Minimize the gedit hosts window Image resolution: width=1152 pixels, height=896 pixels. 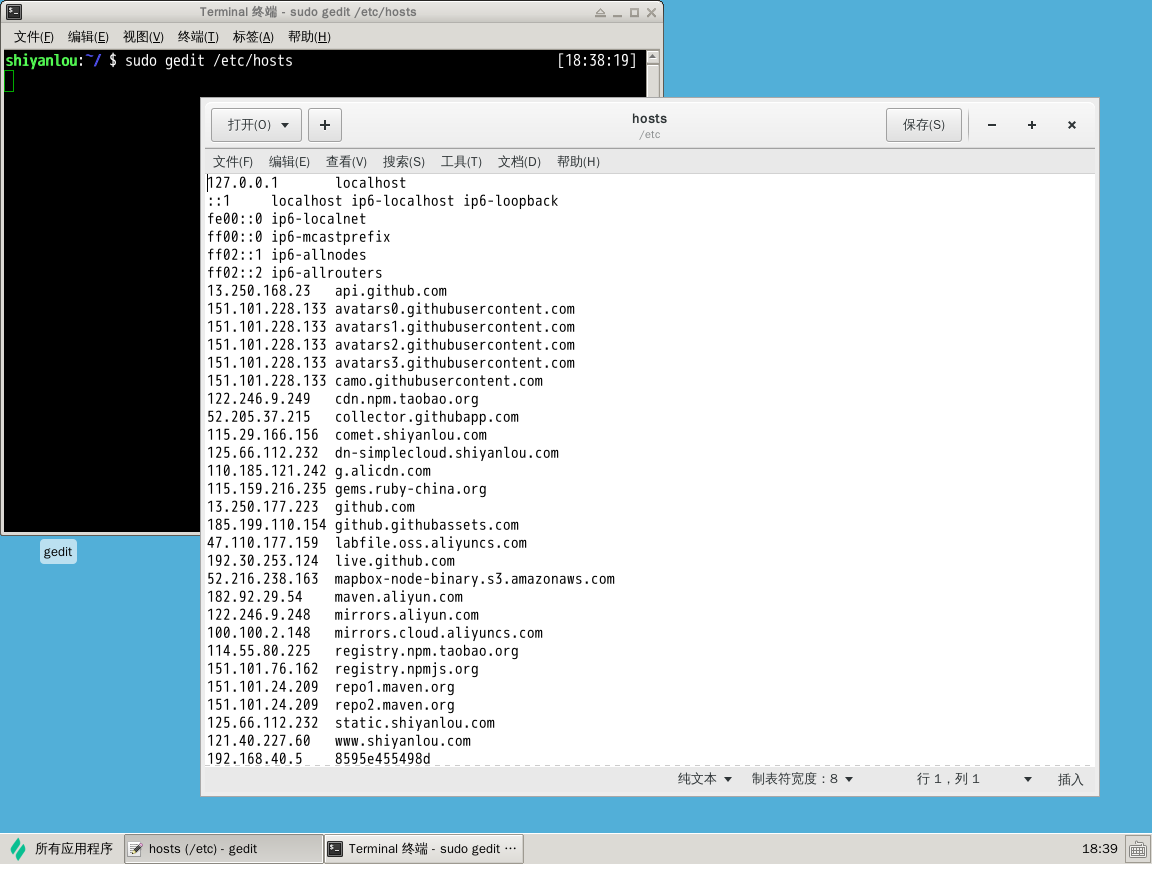991,125
